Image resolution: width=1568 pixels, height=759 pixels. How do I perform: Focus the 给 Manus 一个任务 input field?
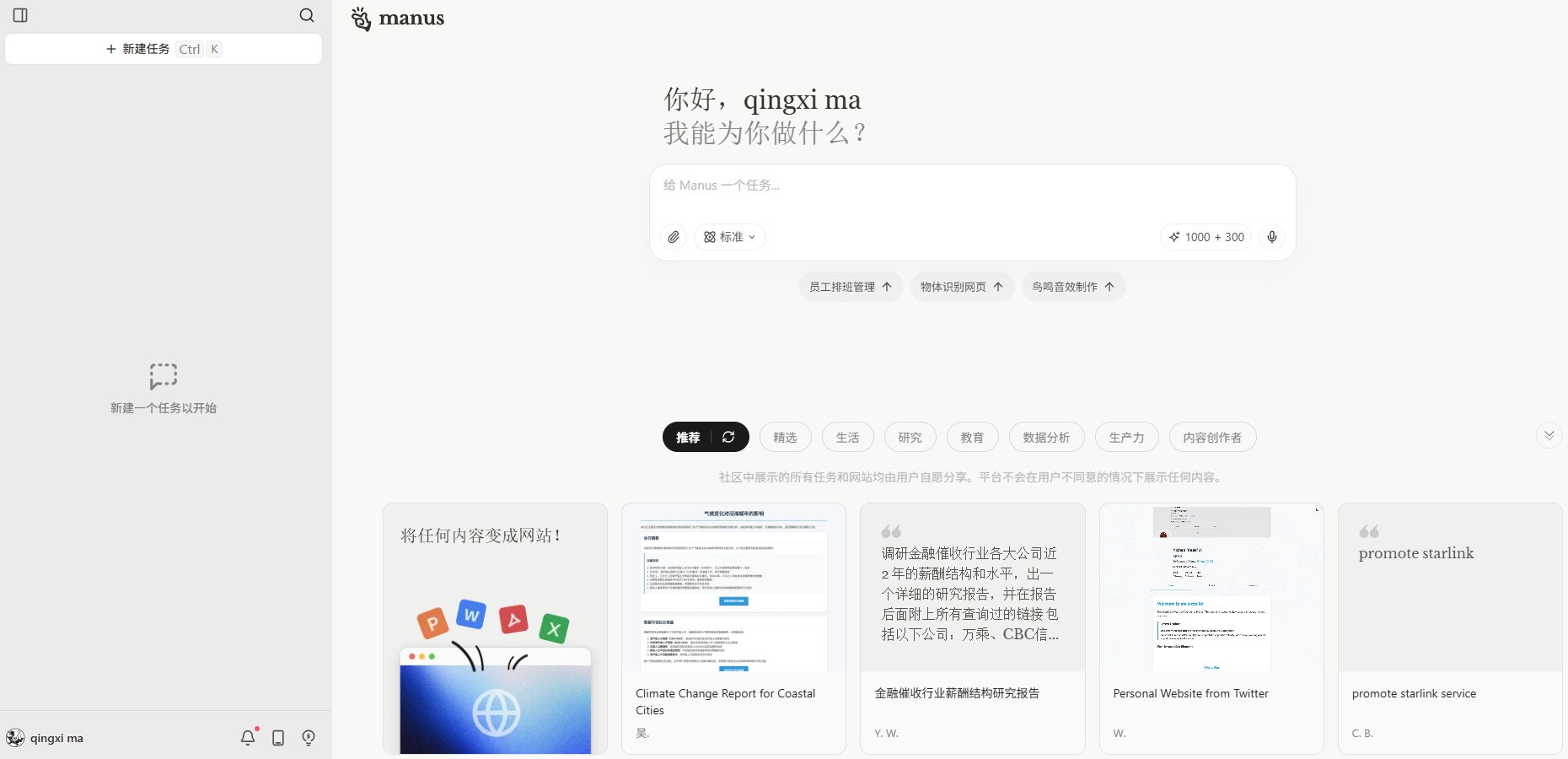972,186
